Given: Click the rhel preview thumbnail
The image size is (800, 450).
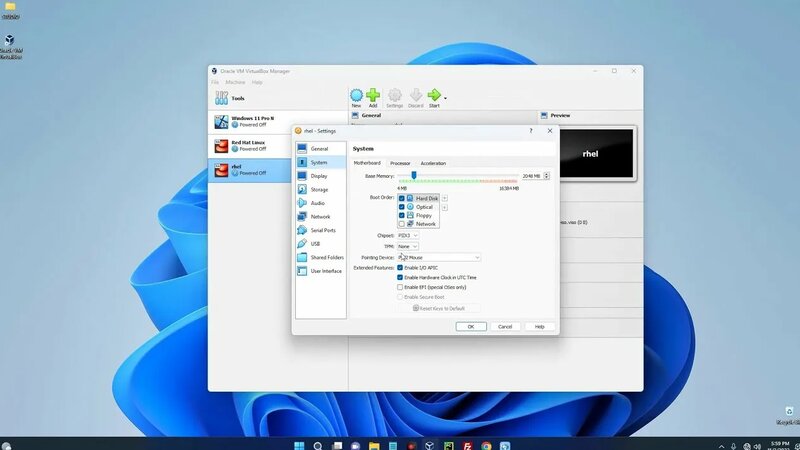Looking at the screenshot, I should (596, 154).
